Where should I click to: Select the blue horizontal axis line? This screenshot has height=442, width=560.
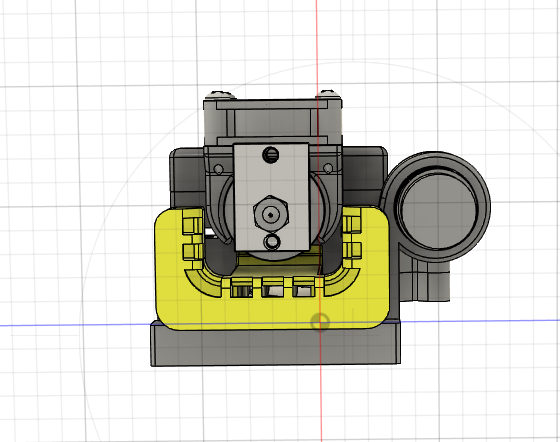point(280,323)
